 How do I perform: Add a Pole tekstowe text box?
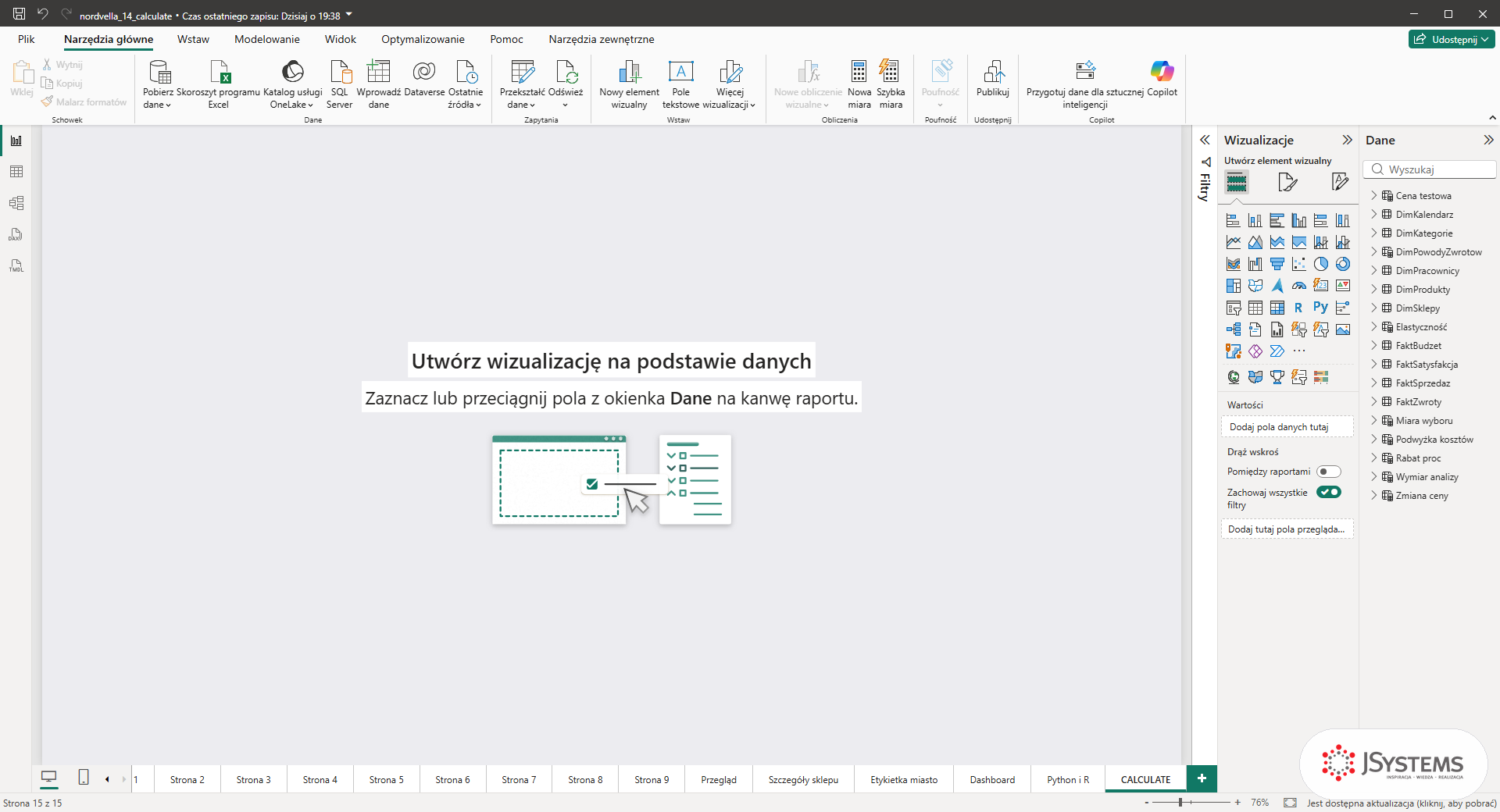coord(680,84)
